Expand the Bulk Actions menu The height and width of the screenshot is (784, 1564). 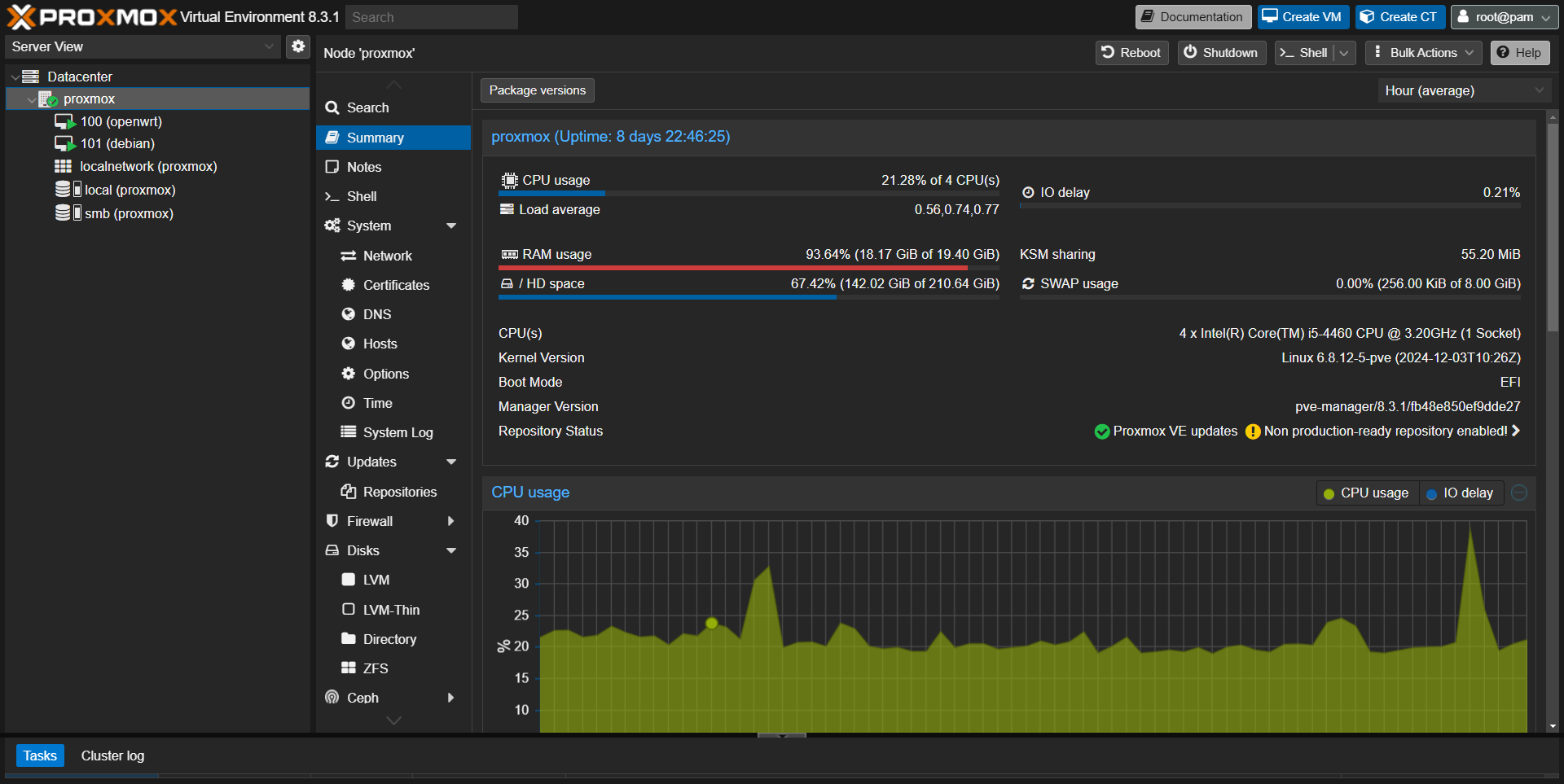click(x=1422, y=52)
